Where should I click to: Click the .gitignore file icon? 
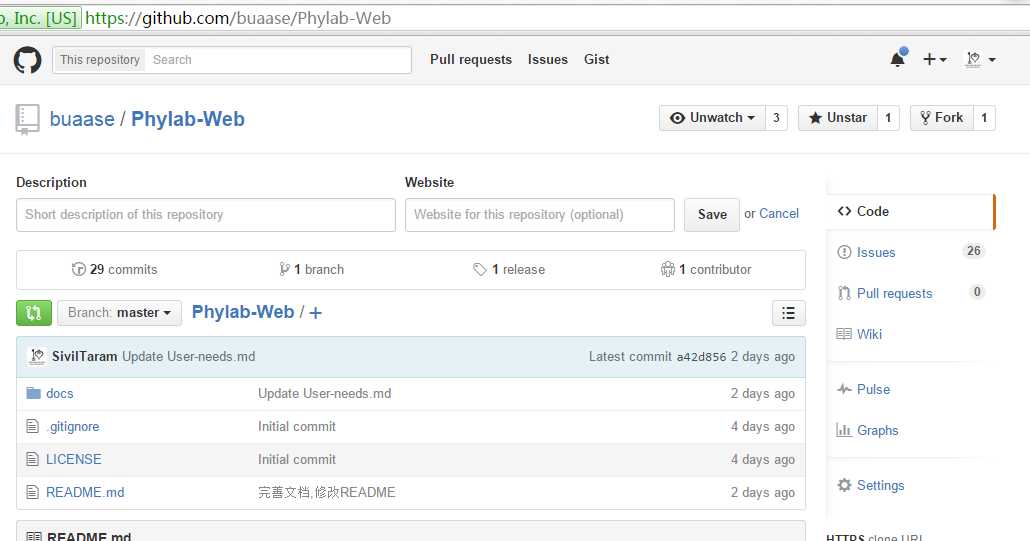[32, 426]
